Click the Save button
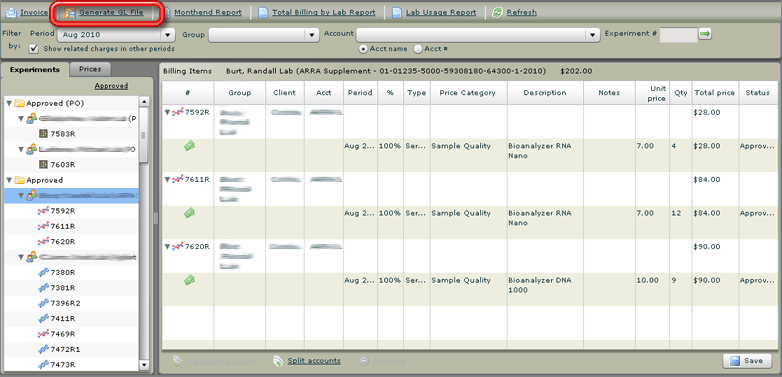The height and width of the screenshot is (377, 782). click(747, 361)
